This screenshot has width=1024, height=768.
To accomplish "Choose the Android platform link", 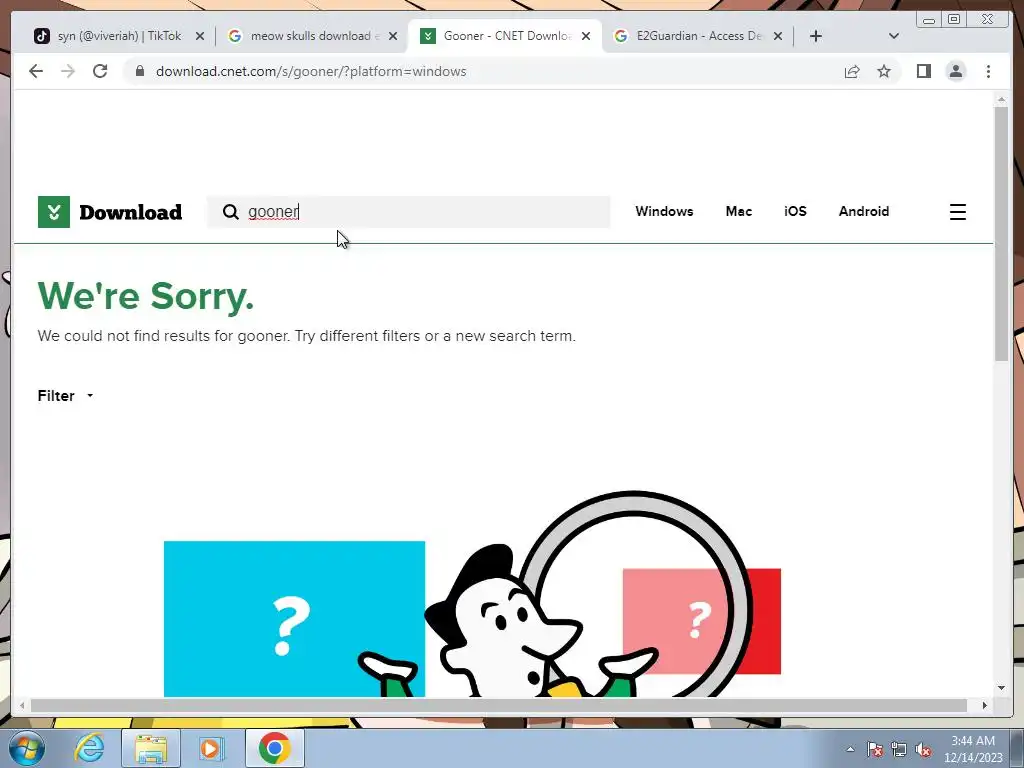I will [x=863, y=211].
